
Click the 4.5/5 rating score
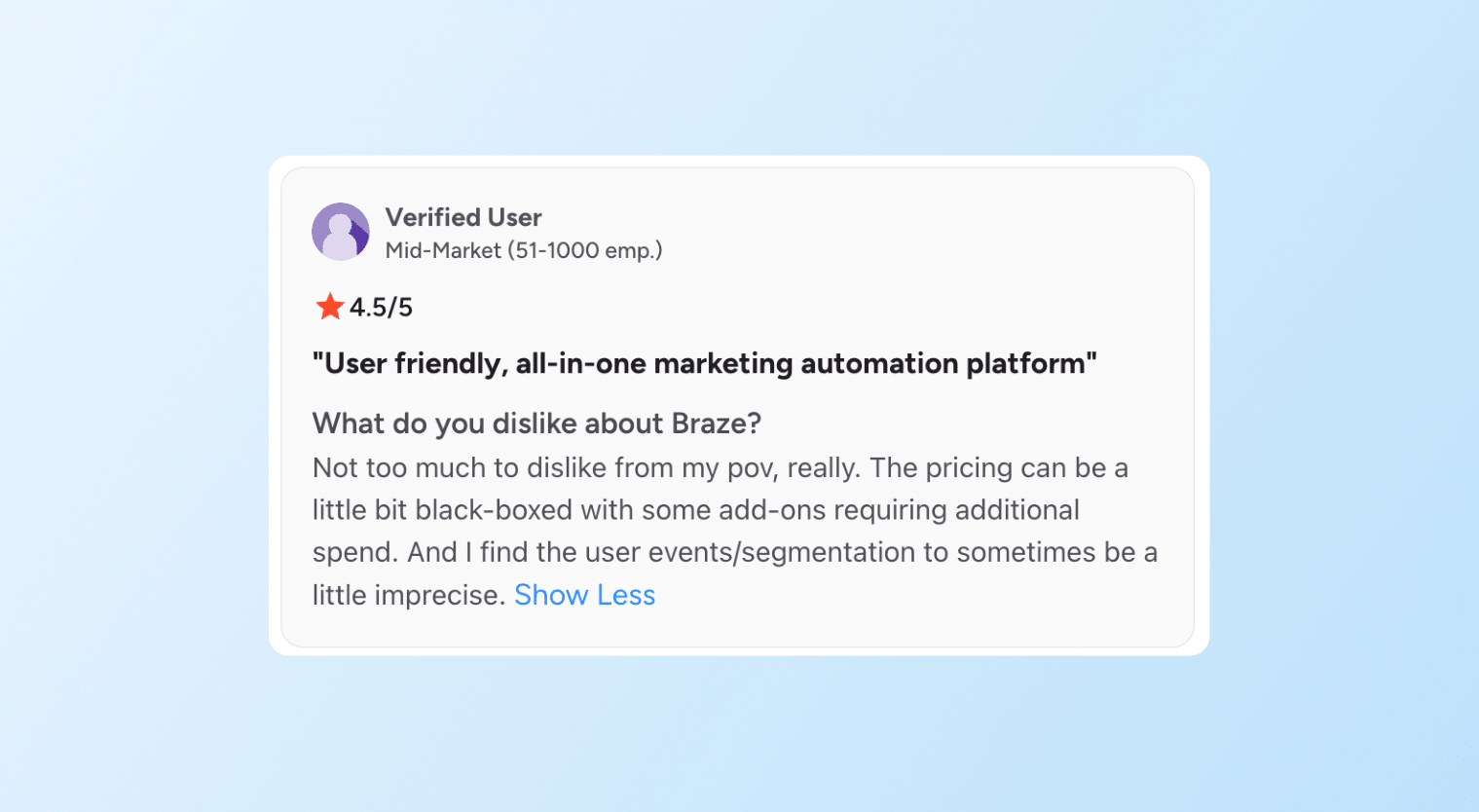pyautogui.click(x=381, y=308)
